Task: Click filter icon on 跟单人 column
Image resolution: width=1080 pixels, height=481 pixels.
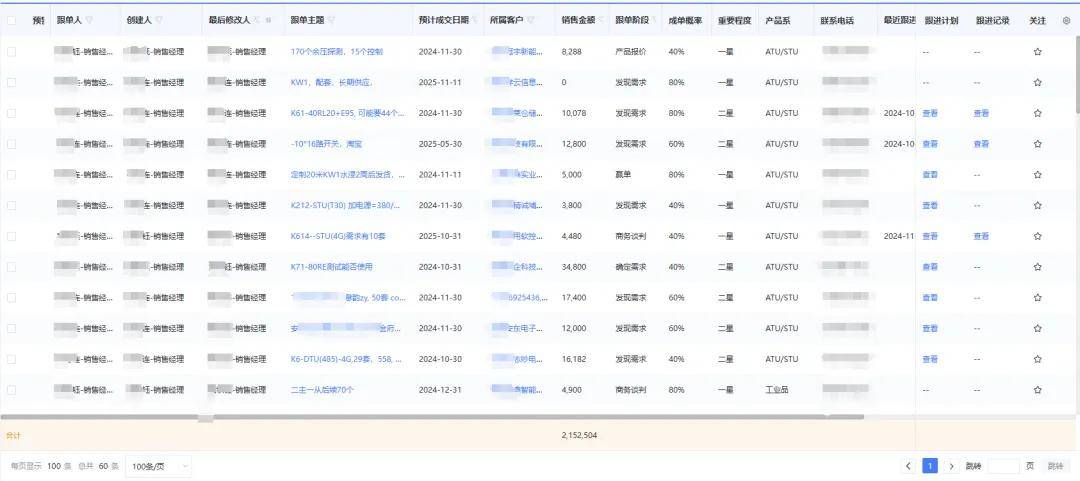Action: (89, 20)
